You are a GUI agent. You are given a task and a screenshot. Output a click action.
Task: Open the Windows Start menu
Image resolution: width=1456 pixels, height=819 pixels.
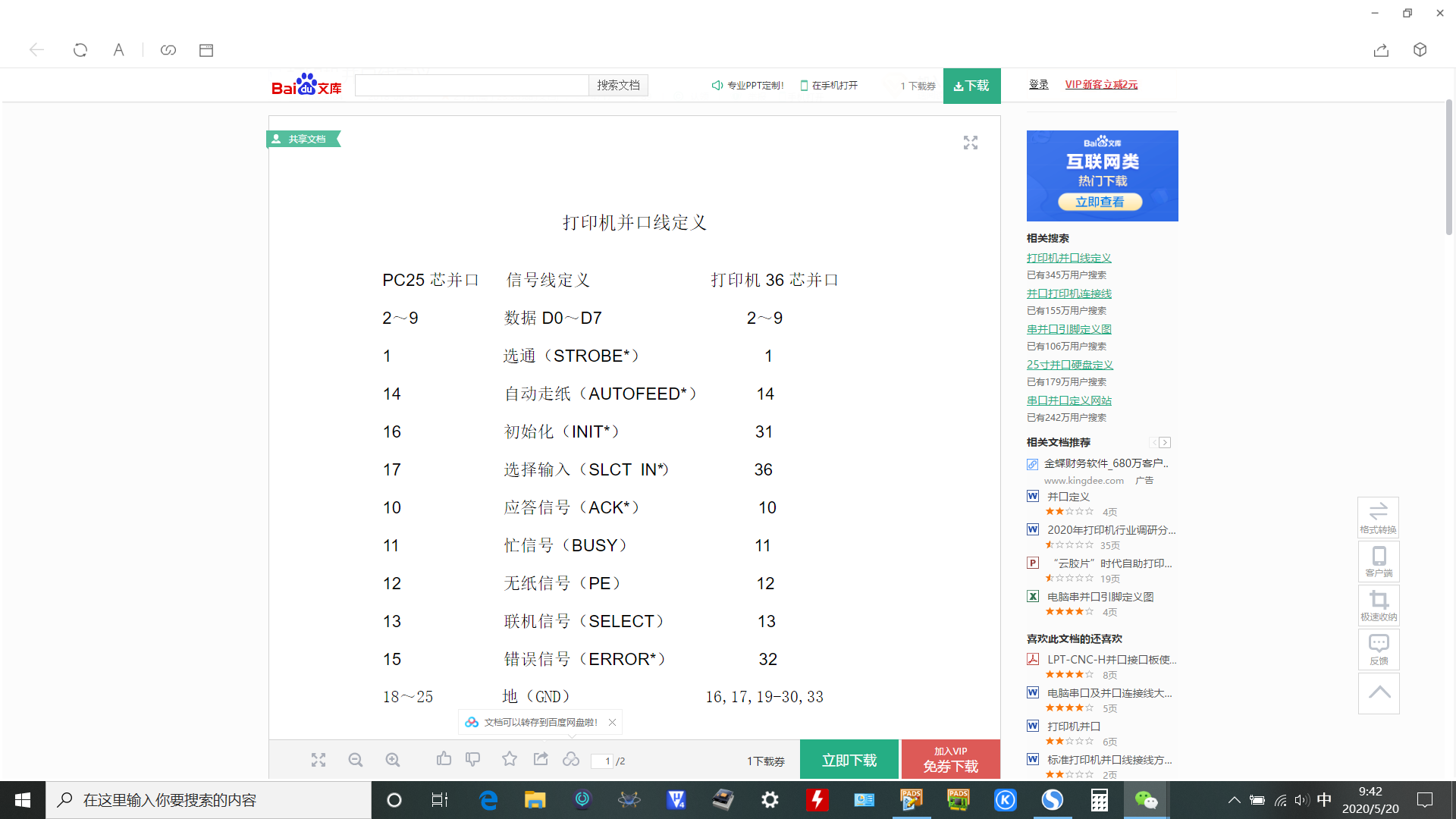click(23, 800)
